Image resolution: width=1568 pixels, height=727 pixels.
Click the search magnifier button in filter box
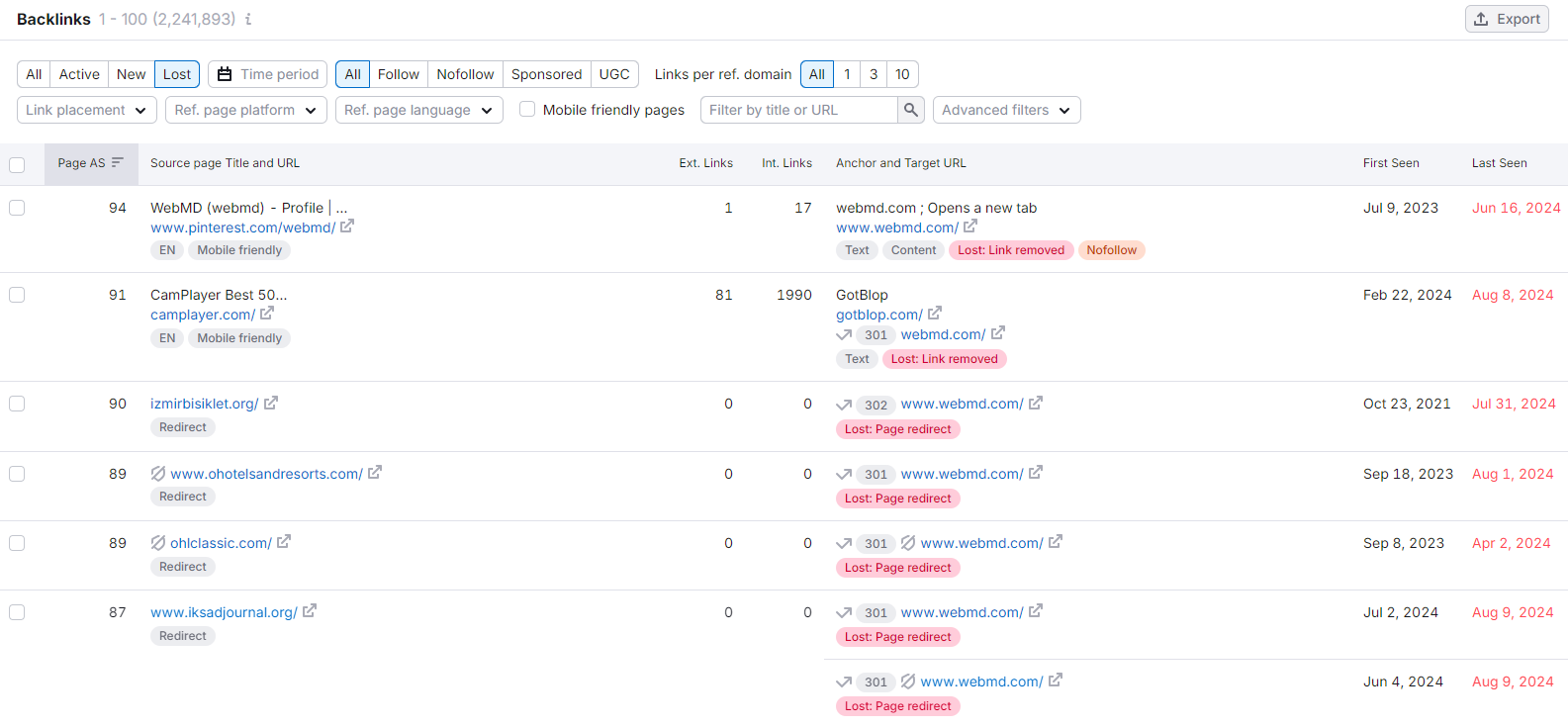point(911,110)
